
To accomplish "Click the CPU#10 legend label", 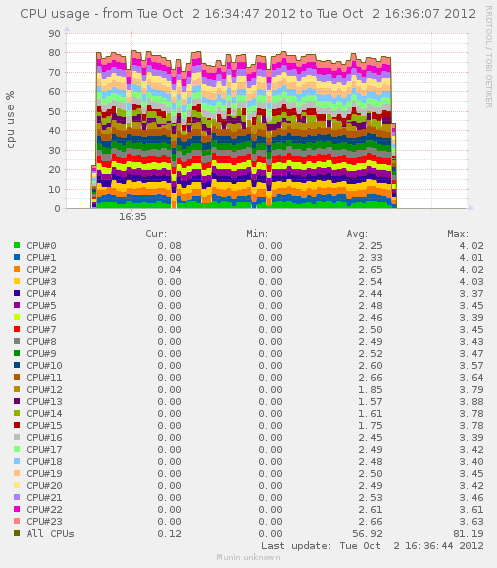I will pos(44,366).
